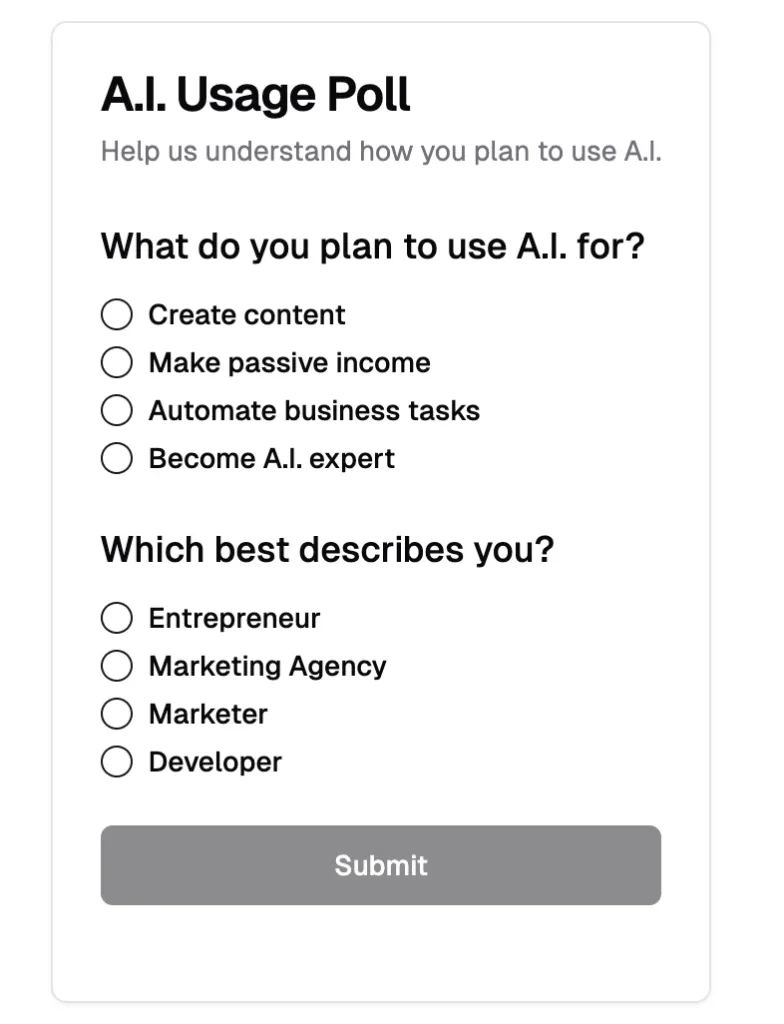Choose the 'Make passive income' radio circle
The image size is (784, 1024).
117,363
